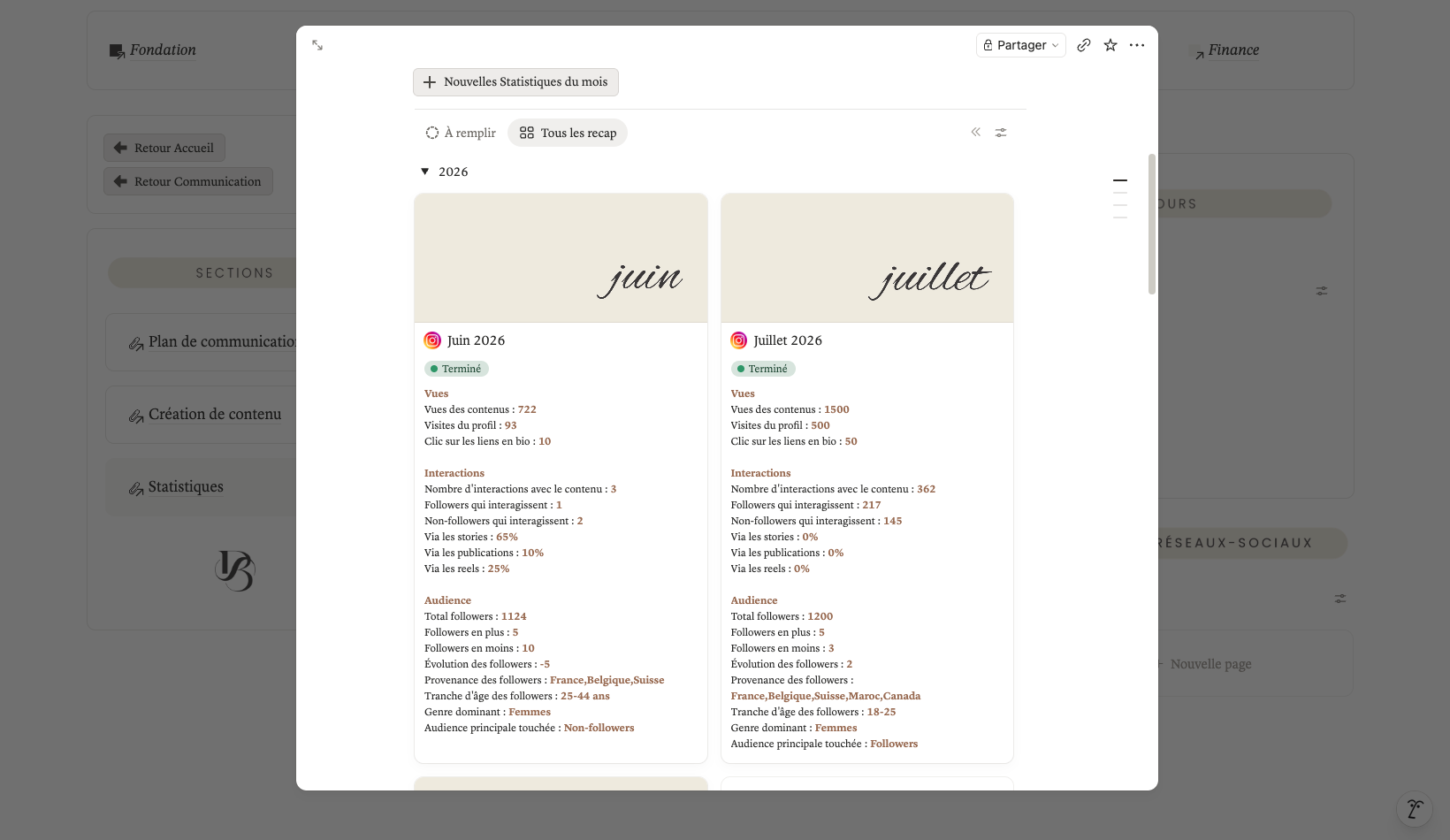This screenshot has width=1450, height=840.
Task: Copy page link with chain icon
Action: pos(1084,45)
